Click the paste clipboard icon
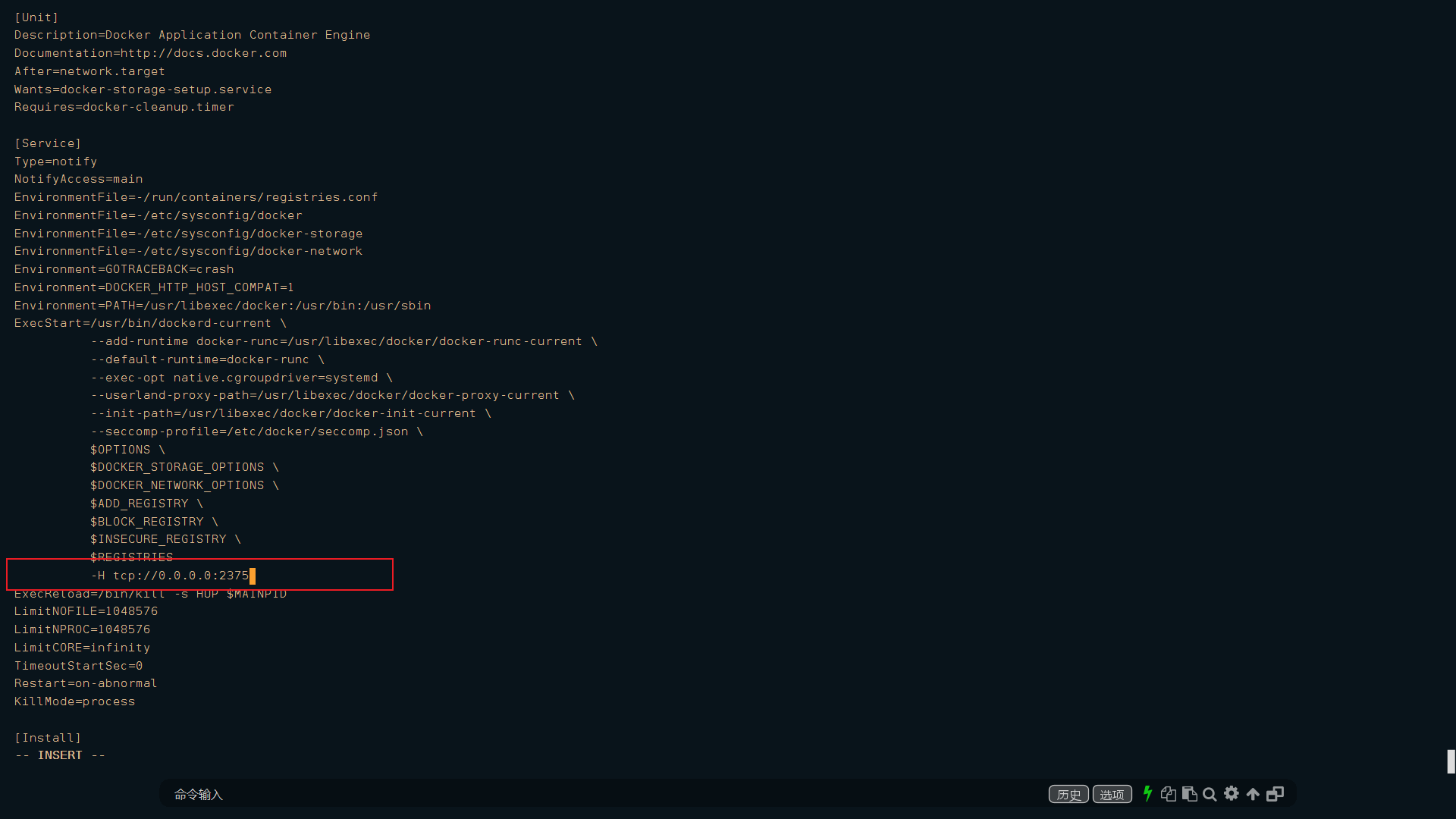 click(1189, 794)
